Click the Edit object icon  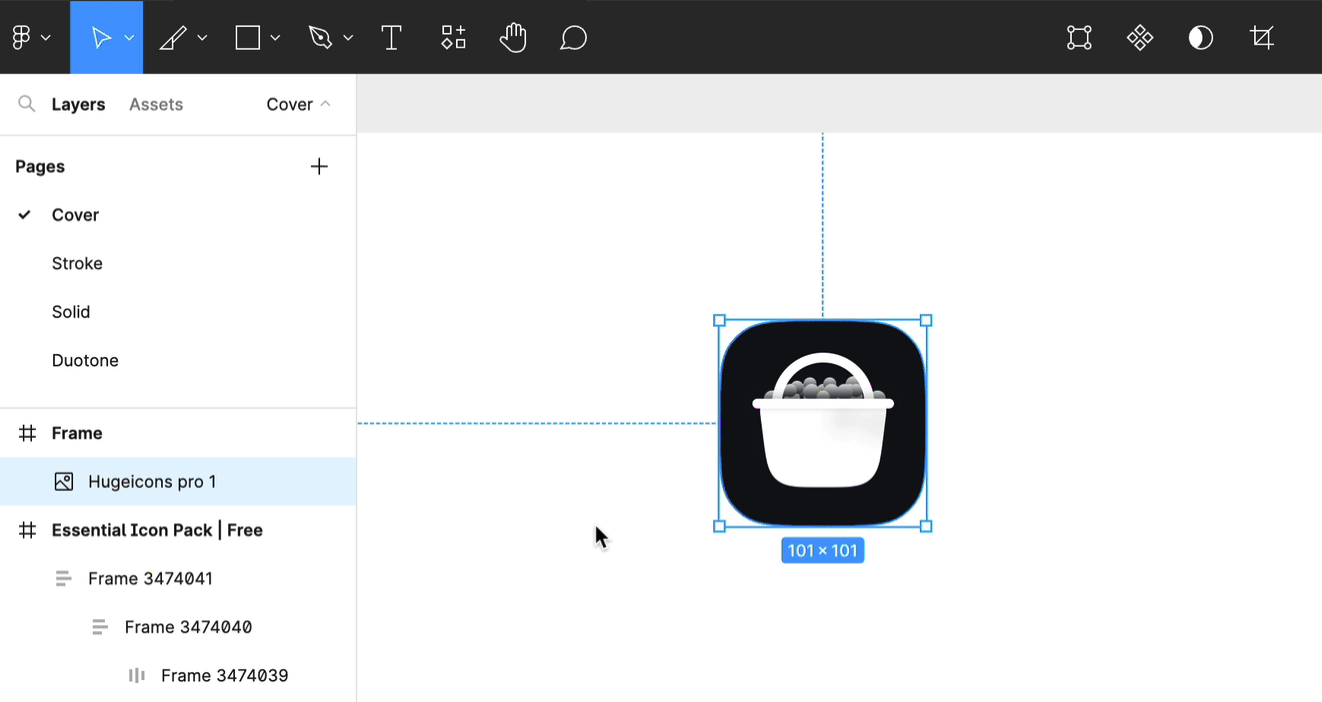1079,38
